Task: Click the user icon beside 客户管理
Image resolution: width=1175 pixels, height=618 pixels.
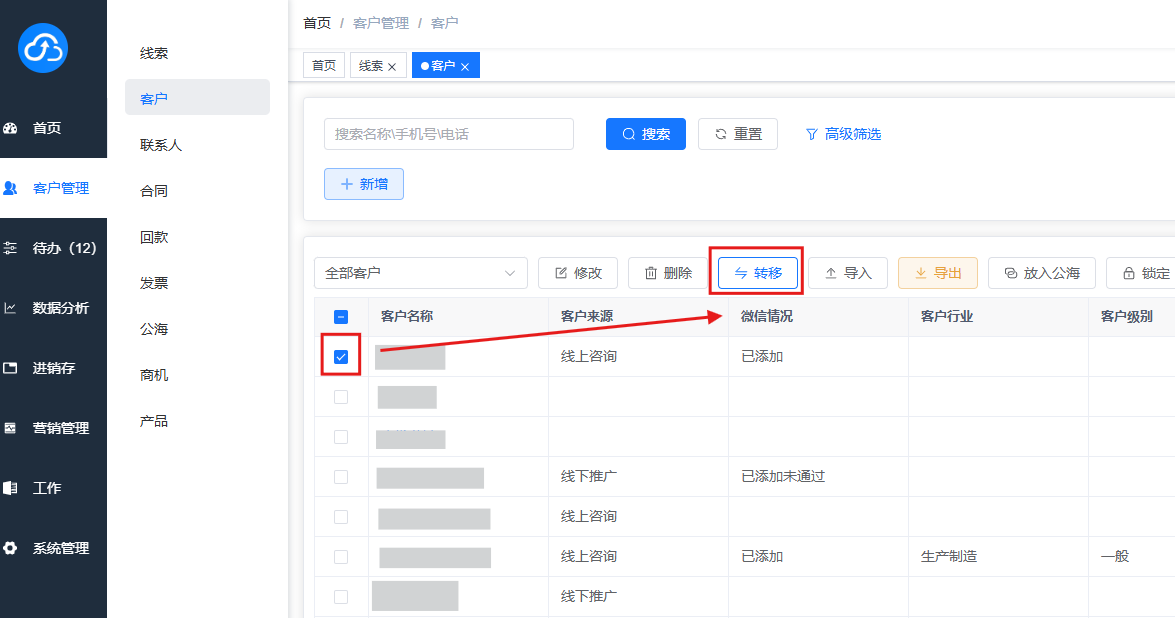Action: click(10, 188)
